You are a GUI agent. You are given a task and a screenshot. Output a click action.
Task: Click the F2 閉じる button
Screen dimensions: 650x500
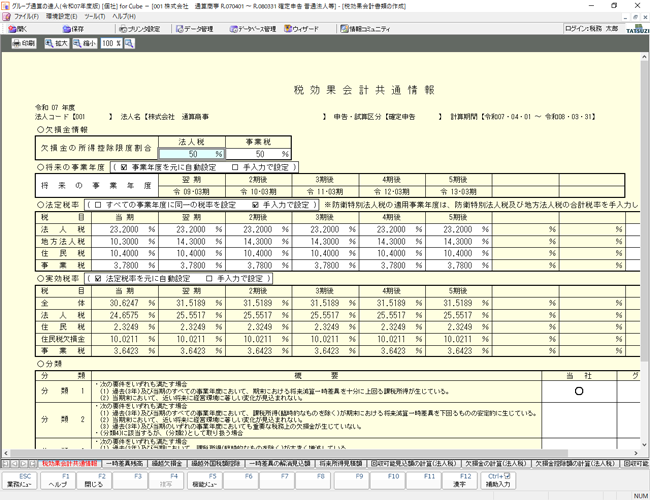(94, 480)
